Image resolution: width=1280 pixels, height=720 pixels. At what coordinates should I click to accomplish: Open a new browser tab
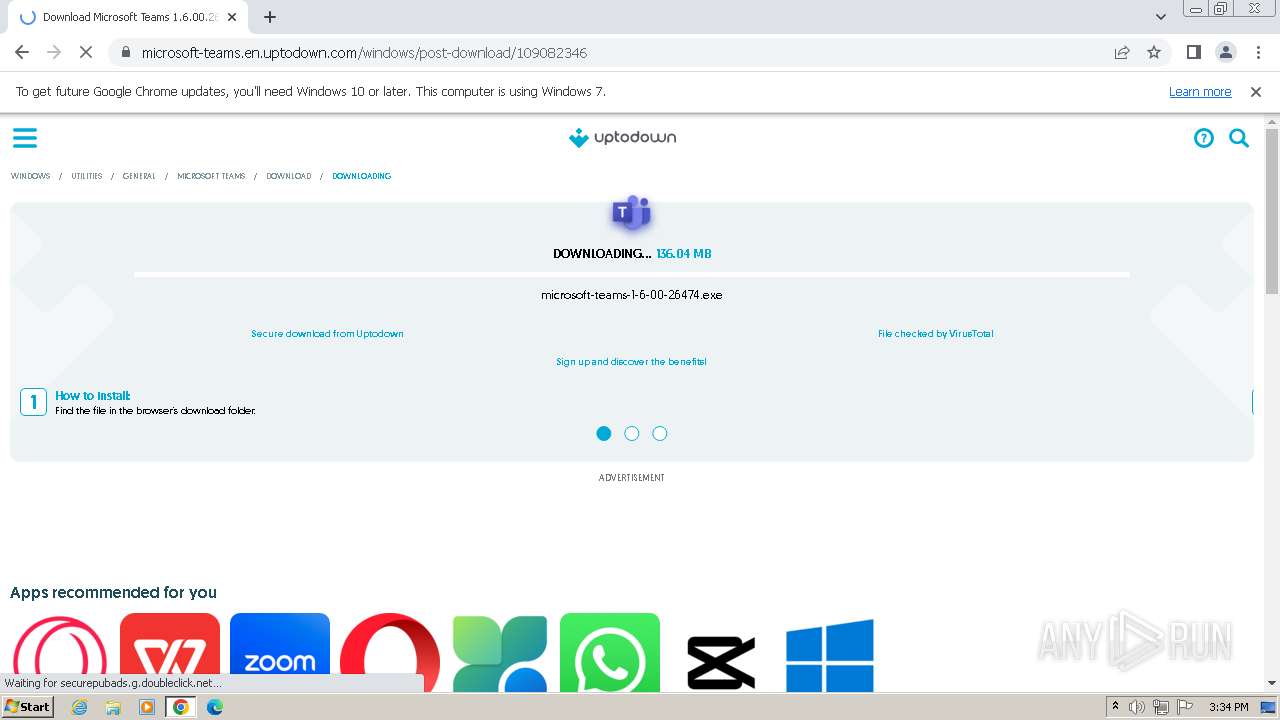[270, 17]
